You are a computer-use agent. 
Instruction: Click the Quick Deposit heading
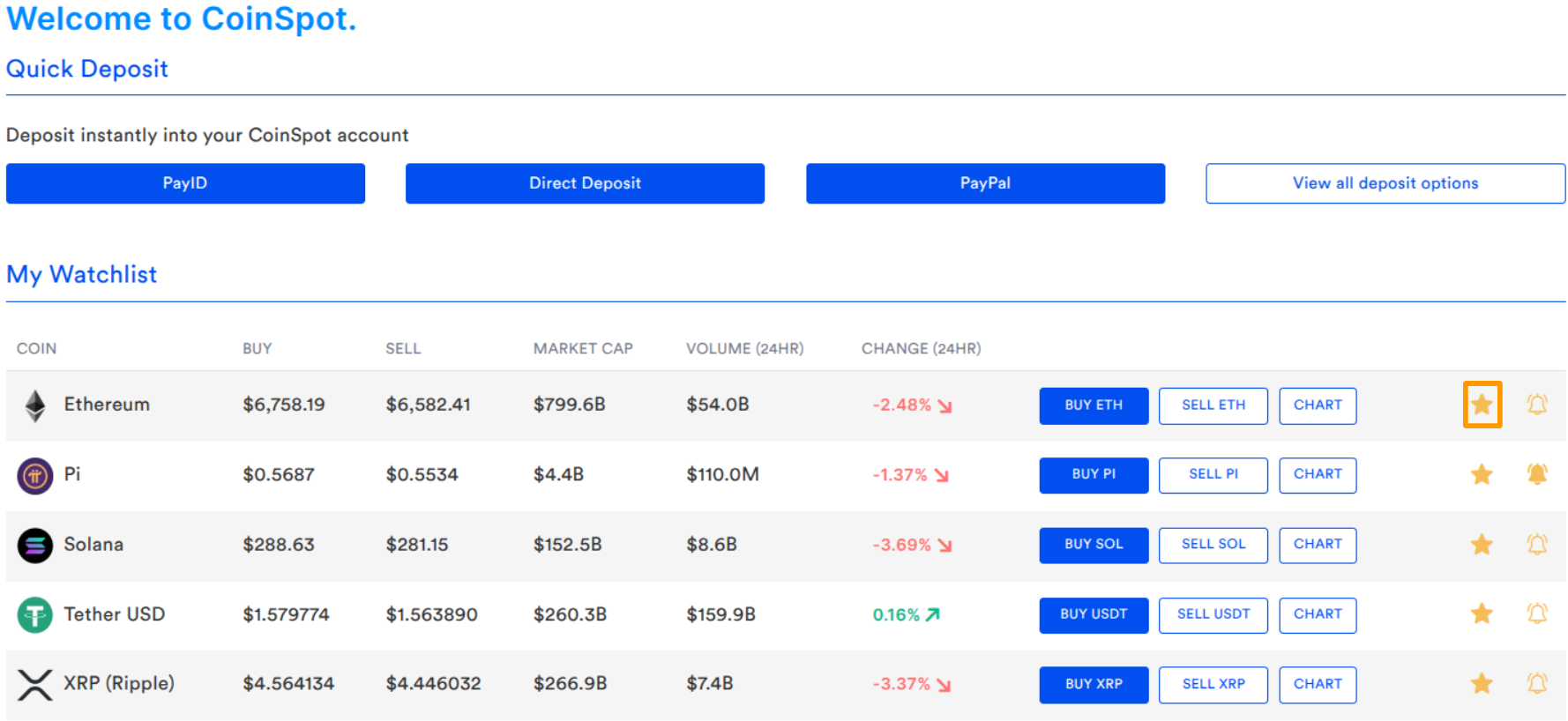point(87,69)
